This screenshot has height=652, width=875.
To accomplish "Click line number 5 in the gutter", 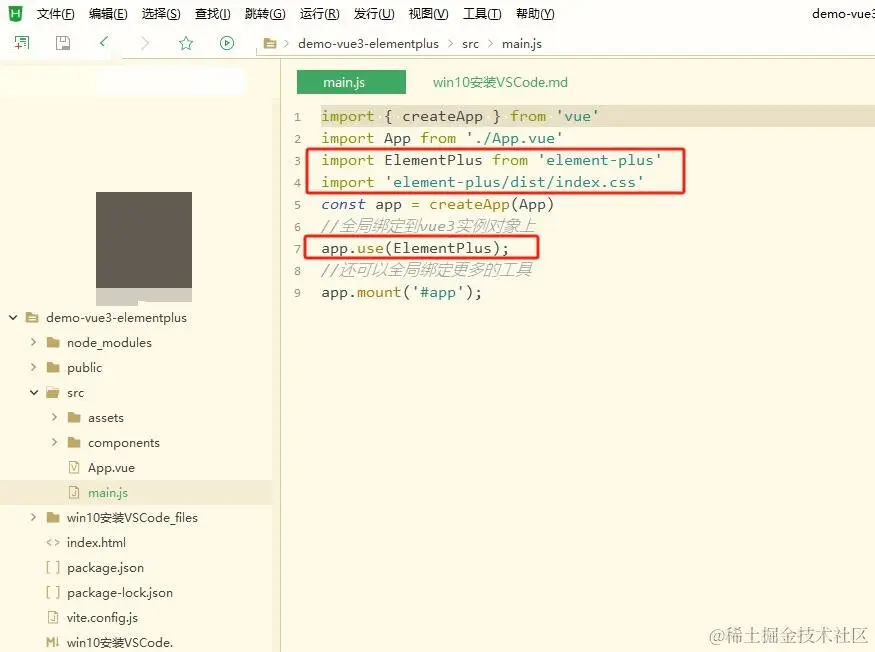I will (x=297, y=205).
